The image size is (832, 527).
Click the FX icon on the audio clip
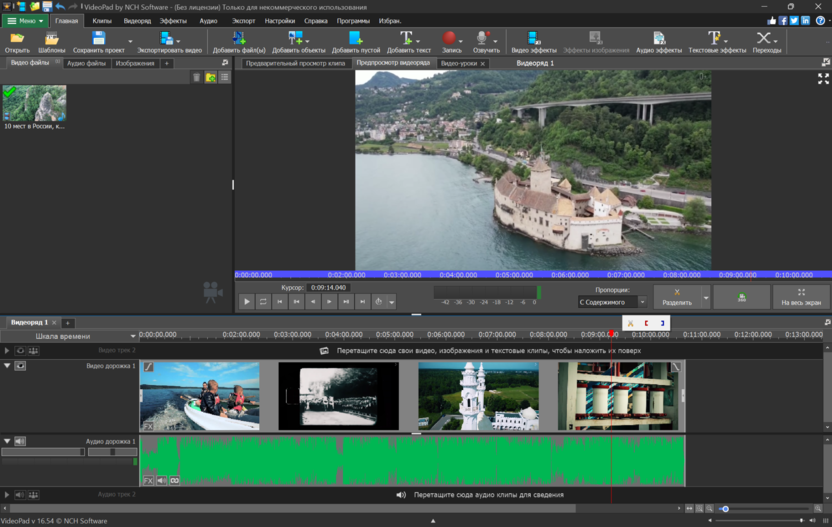tap(148, 481)
